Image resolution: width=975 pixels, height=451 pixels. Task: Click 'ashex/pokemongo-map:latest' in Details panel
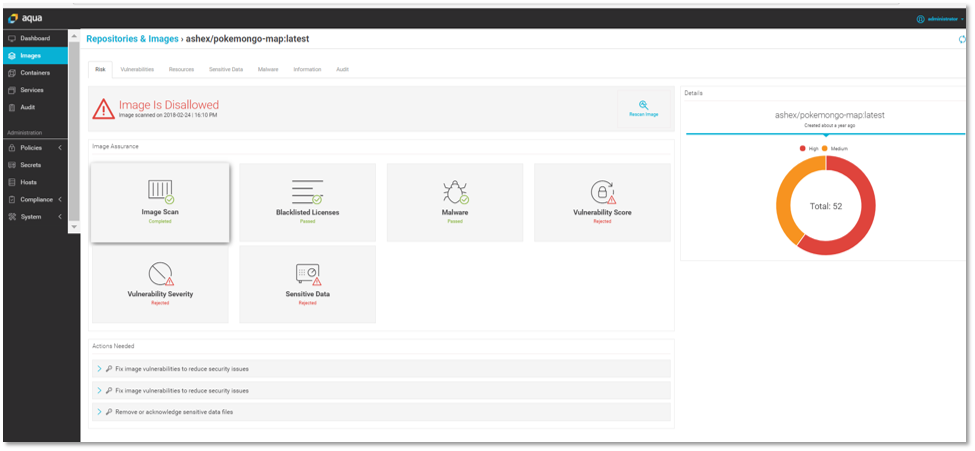pyautogui.click(x=829, y=115)
